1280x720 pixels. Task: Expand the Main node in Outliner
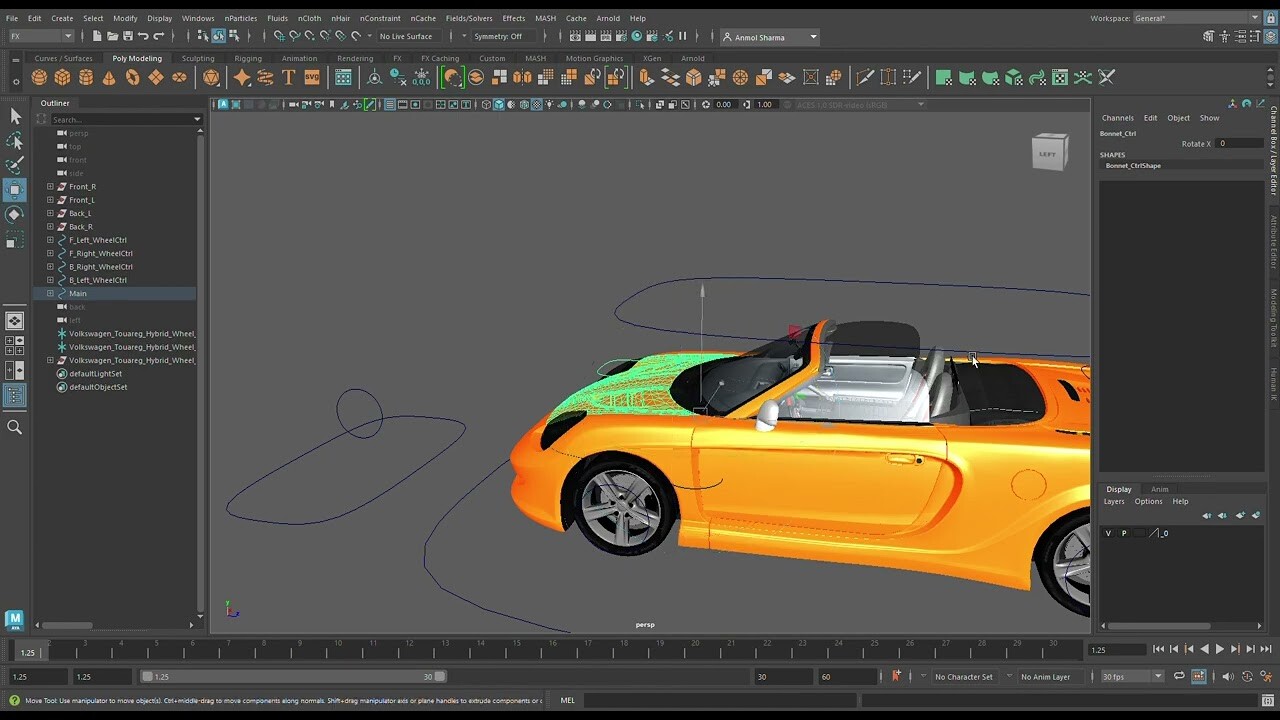(x=50, y=293)
